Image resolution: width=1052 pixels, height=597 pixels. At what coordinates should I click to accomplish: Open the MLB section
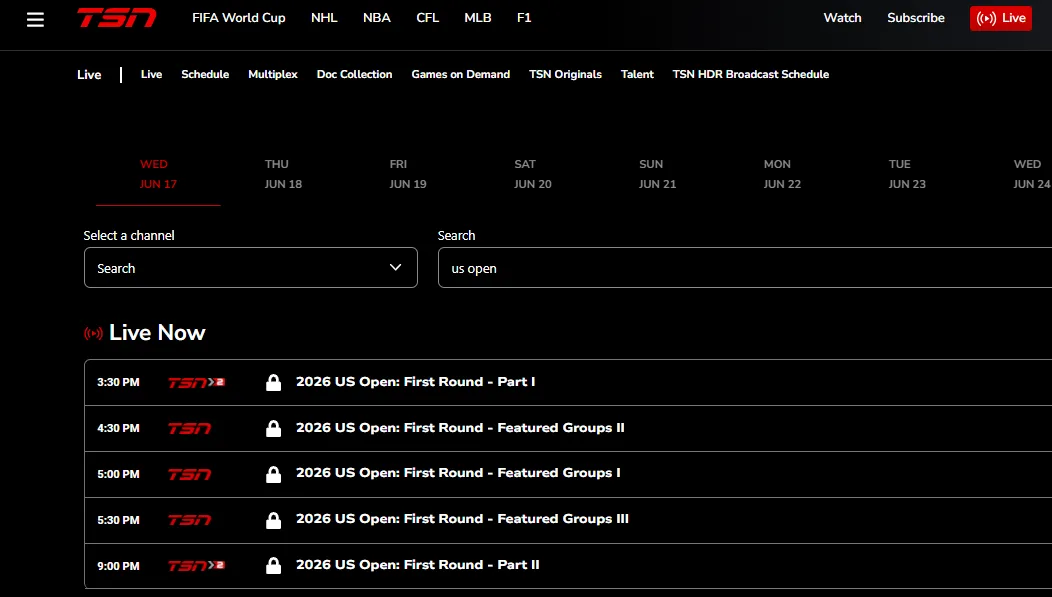[478, 18]
